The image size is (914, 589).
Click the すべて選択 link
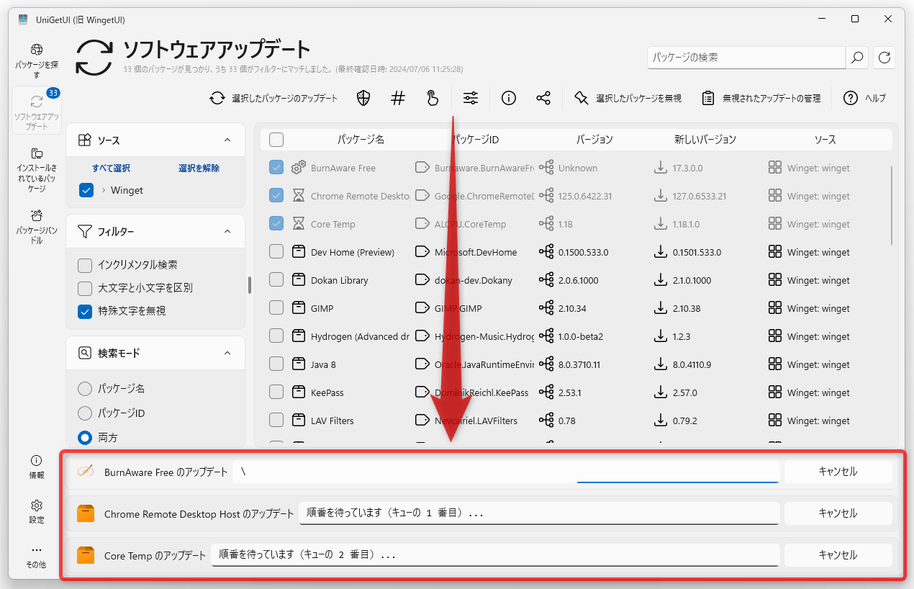pos(111,168)
